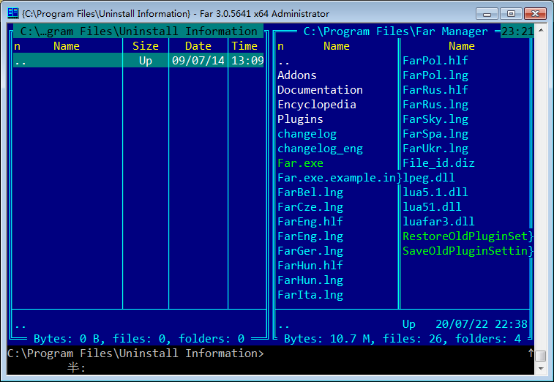
Task: Click the left panel path title Uninstall Information
Action: coord(138,31)
